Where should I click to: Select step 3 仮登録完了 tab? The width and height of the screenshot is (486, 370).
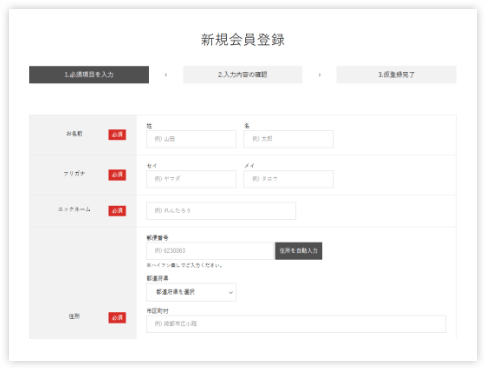(396, 75)
